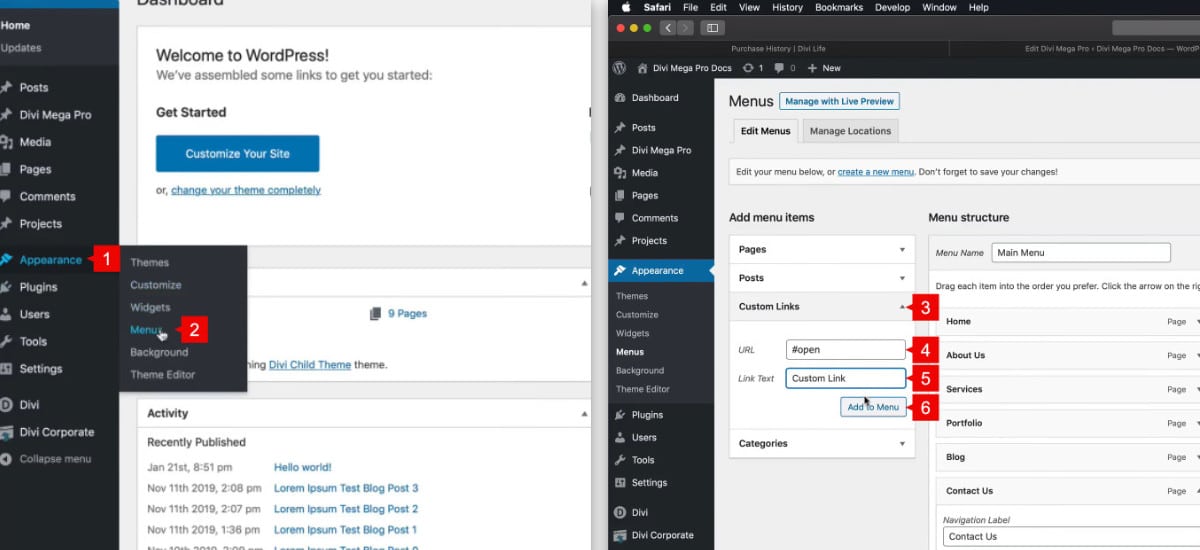Open Bookmarks menu in Safari menu bar

837,7
